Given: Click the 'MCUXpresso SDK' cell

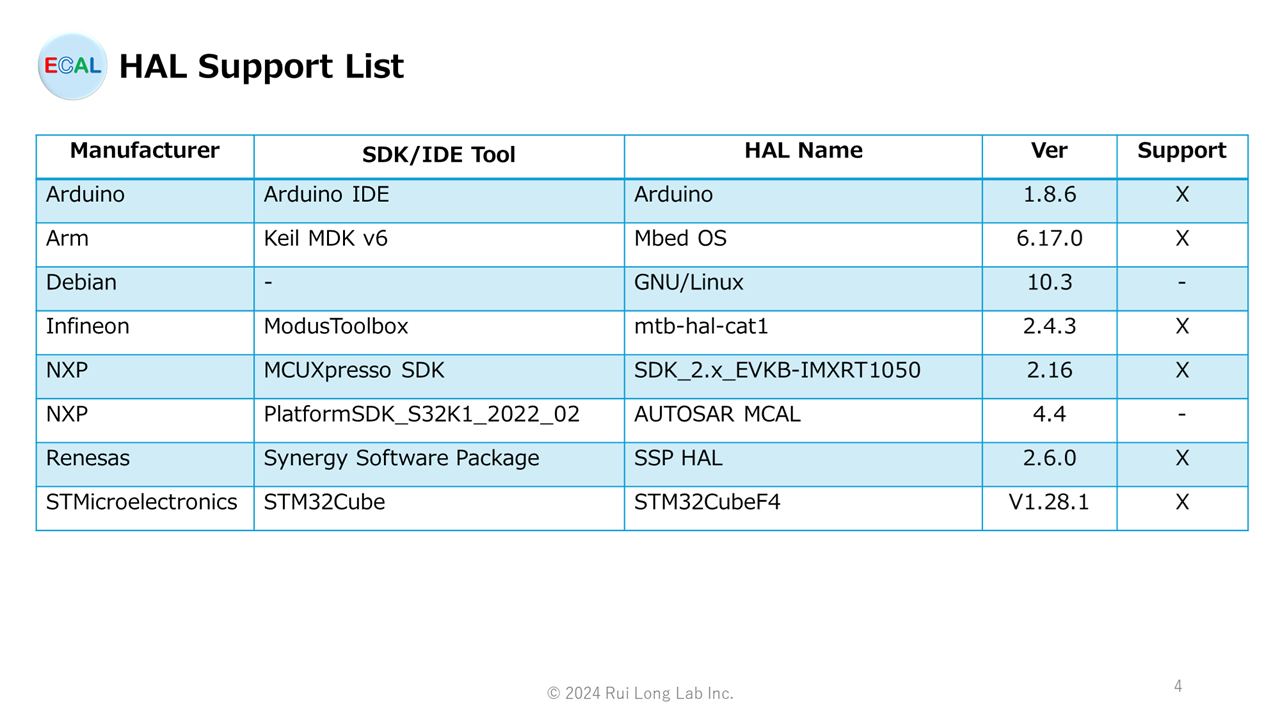Looking at the screenshot, I should point(439,377).
